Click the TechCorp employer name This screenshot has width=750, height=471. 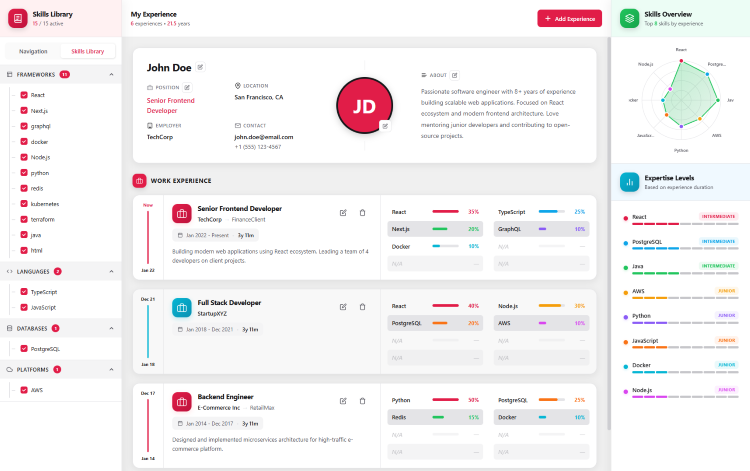160,137
